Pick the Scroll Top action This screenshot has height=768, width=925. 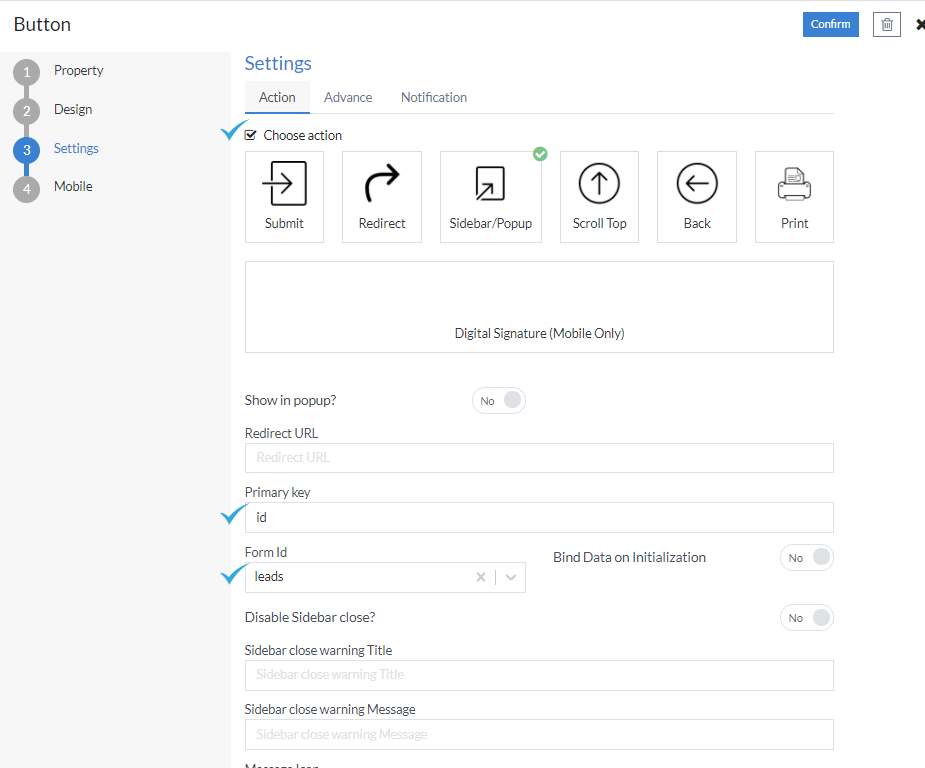pyautogui.click(x=598, y=196)
